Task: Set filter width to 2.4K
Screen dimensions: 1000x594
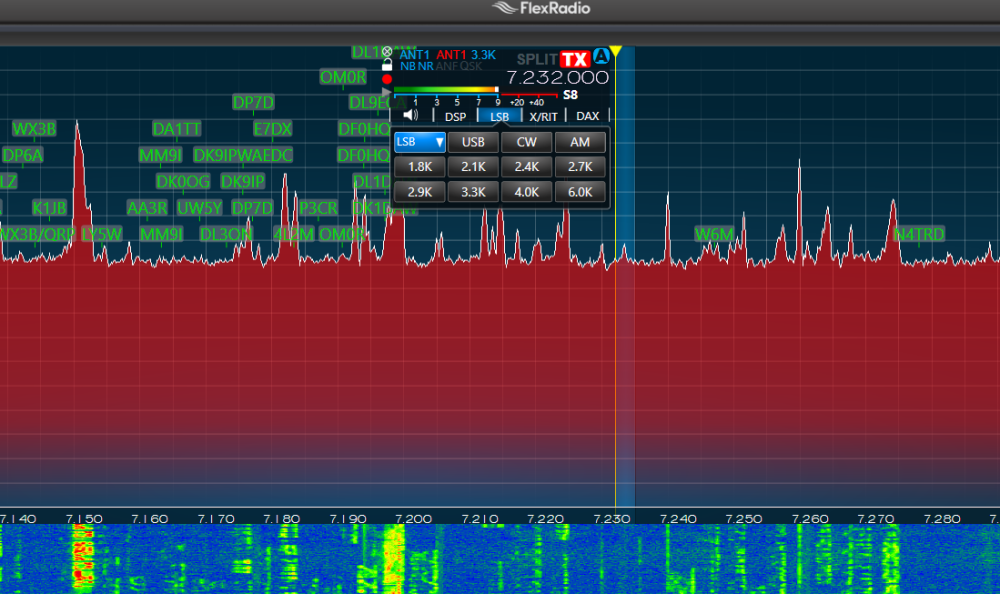Action: pos(527,167)
